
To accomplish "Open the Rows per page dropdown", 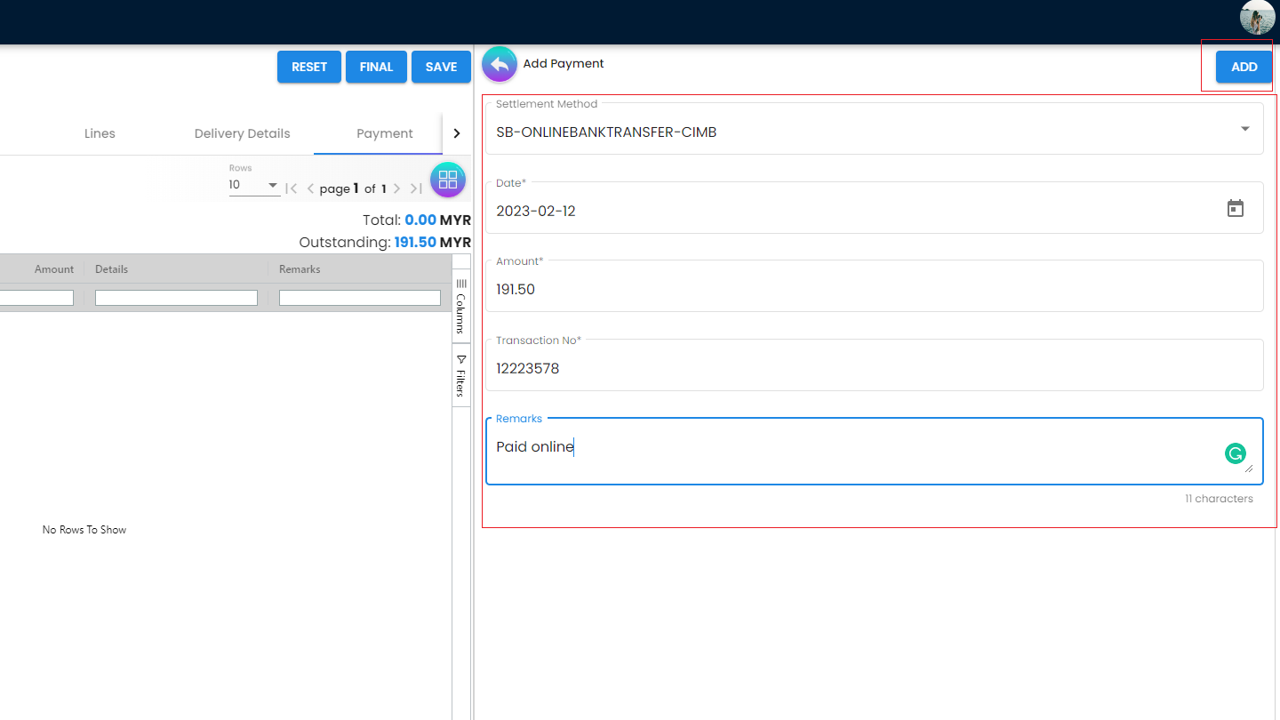I will 254,185.
